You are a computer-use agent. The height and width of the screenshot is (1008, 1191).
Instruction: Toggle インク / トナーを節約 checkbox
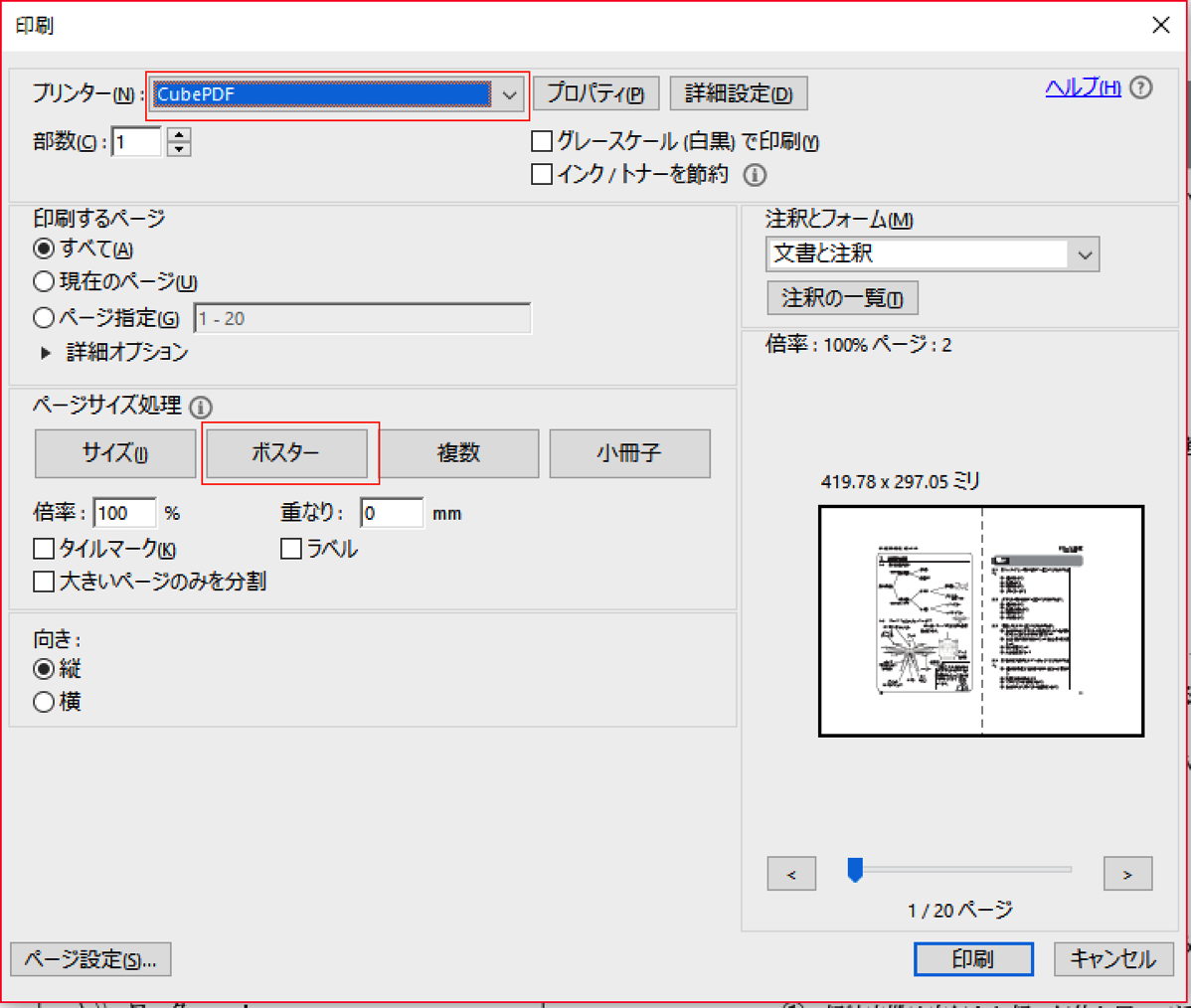click(542, 175)
